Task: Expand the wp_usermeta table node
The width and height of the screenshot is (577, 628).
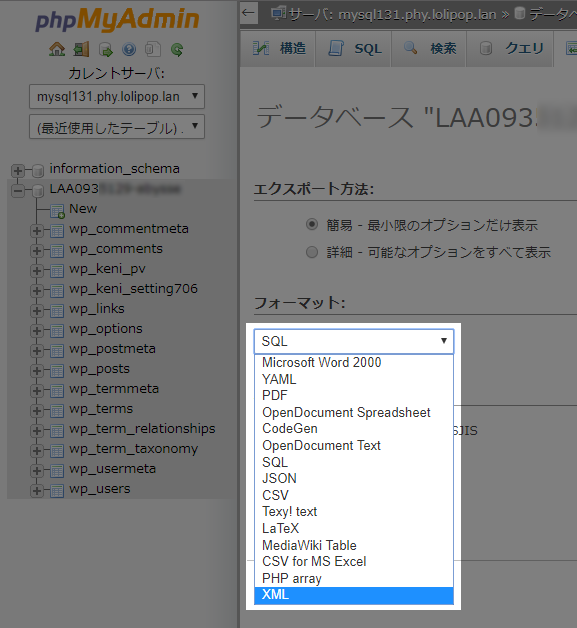Action: click(x=37, y=471)
